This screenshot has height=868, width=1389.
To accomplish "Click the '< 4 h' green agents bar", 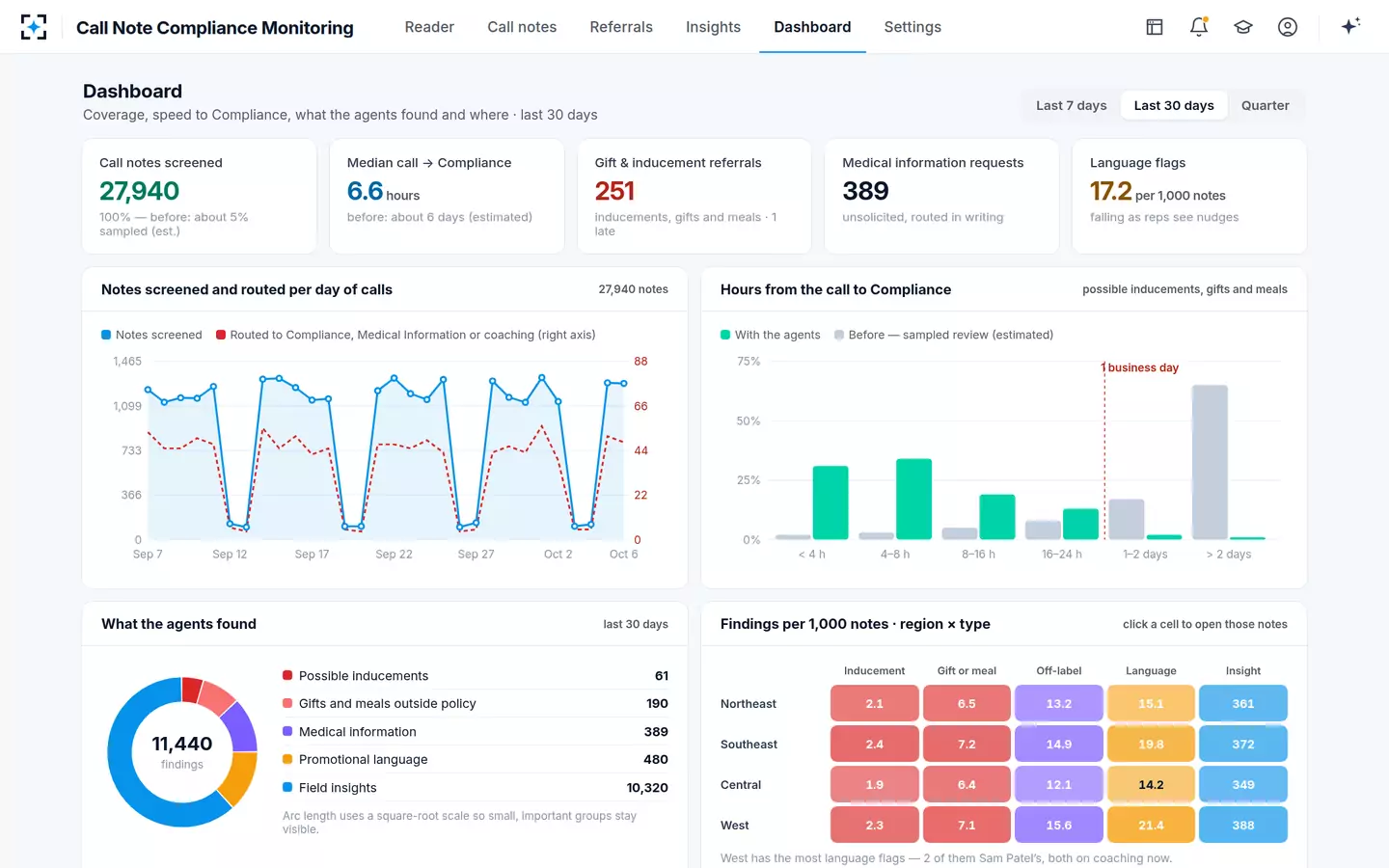I will tap(831, 502).
